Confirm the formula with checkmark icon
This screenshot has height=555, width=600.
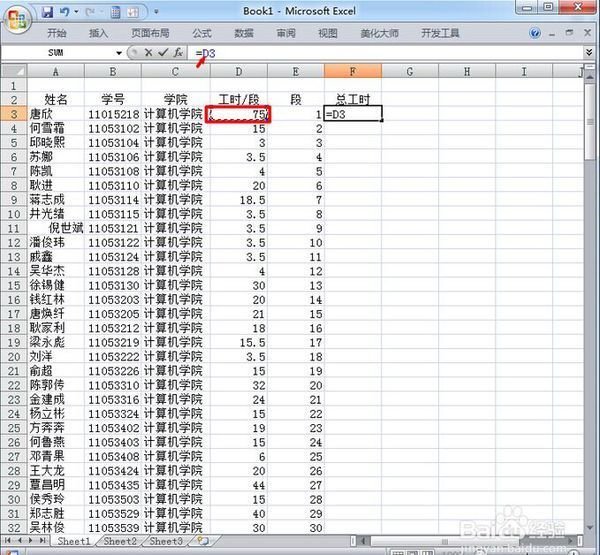coord(163,52)
